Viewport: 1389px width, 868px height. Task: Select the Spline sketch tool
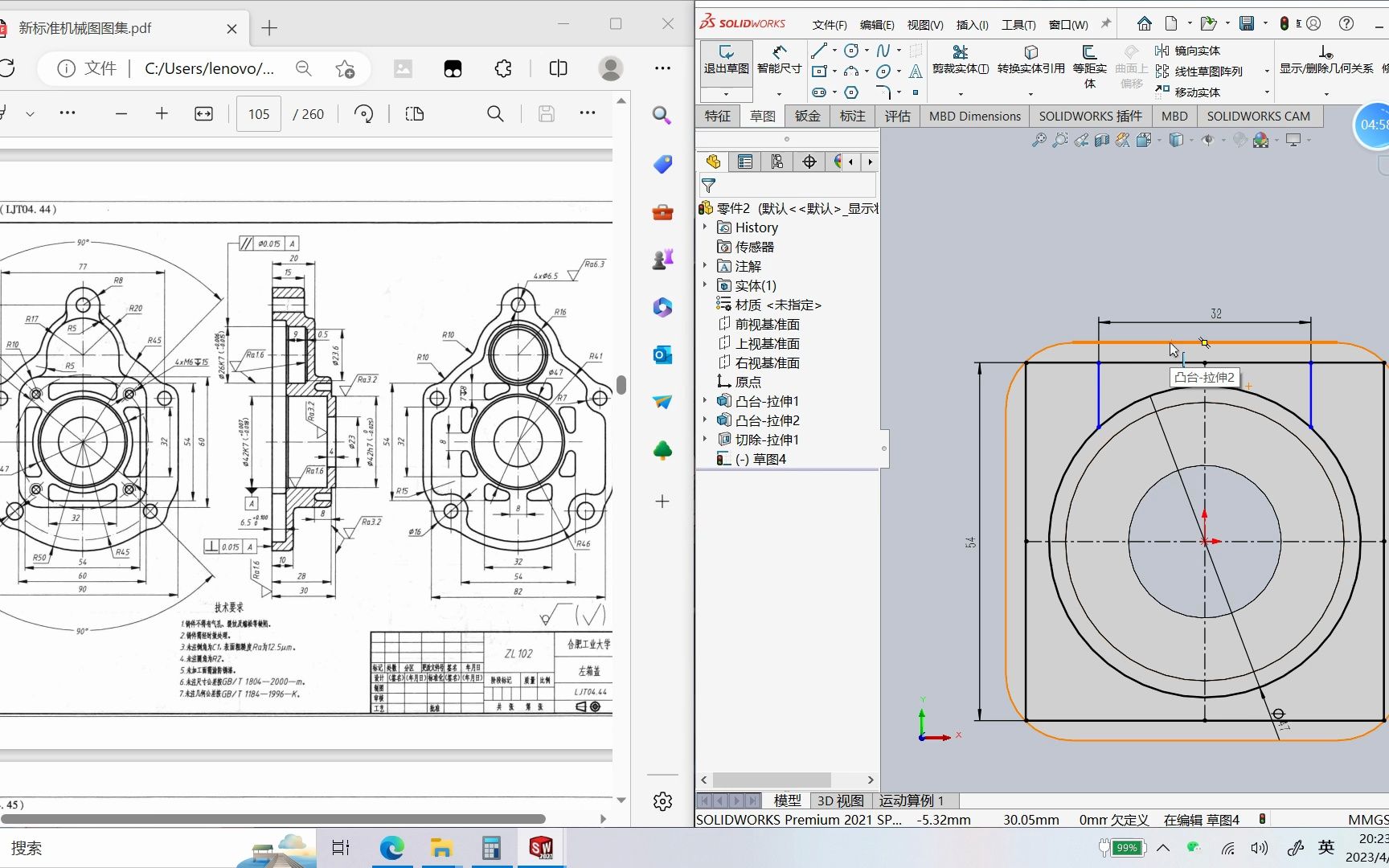[883, 51]
